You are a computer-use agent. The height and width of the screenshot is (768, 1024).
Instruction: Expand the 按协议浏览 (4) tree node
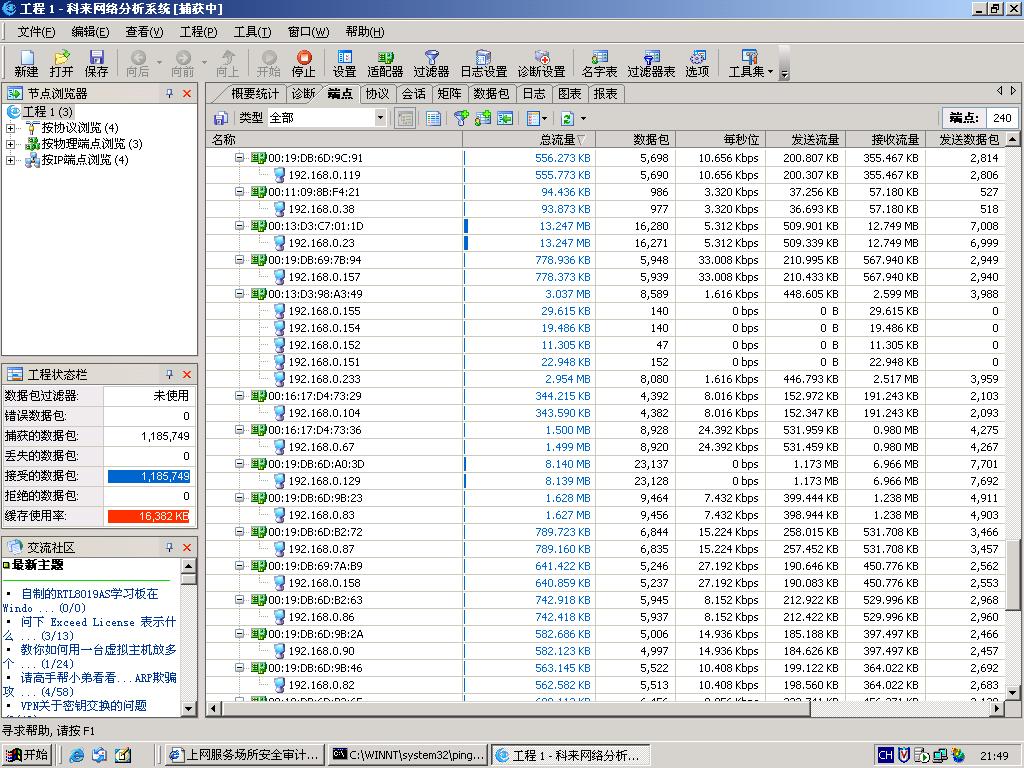tap(11, 128)
